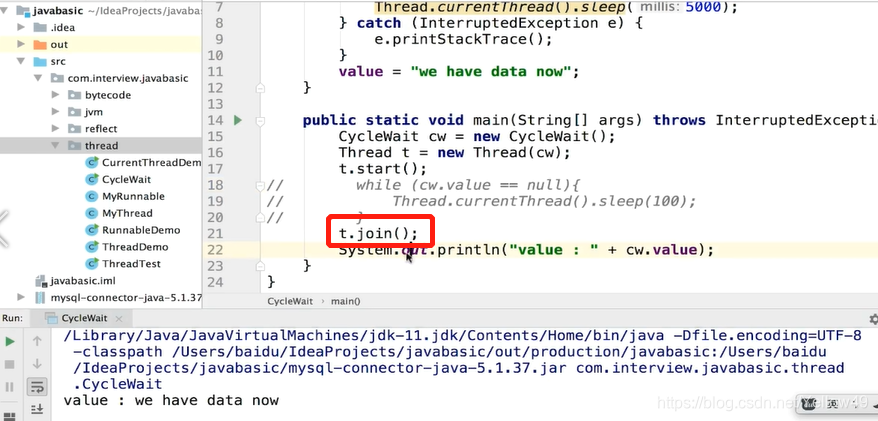This screenshot has height=421, width=878.
Task: Click the green run gutter arrow beside main()
Action: (237, 120)
